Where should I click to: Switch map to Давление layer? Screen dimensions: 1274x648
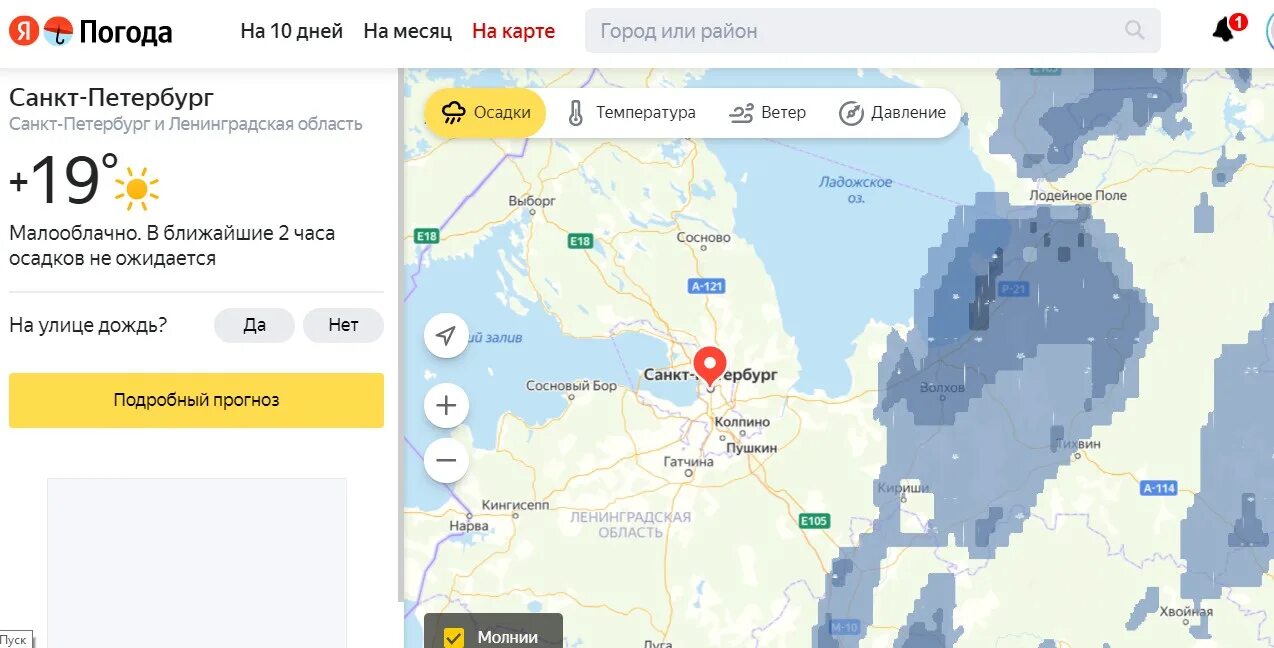(893, 113)
